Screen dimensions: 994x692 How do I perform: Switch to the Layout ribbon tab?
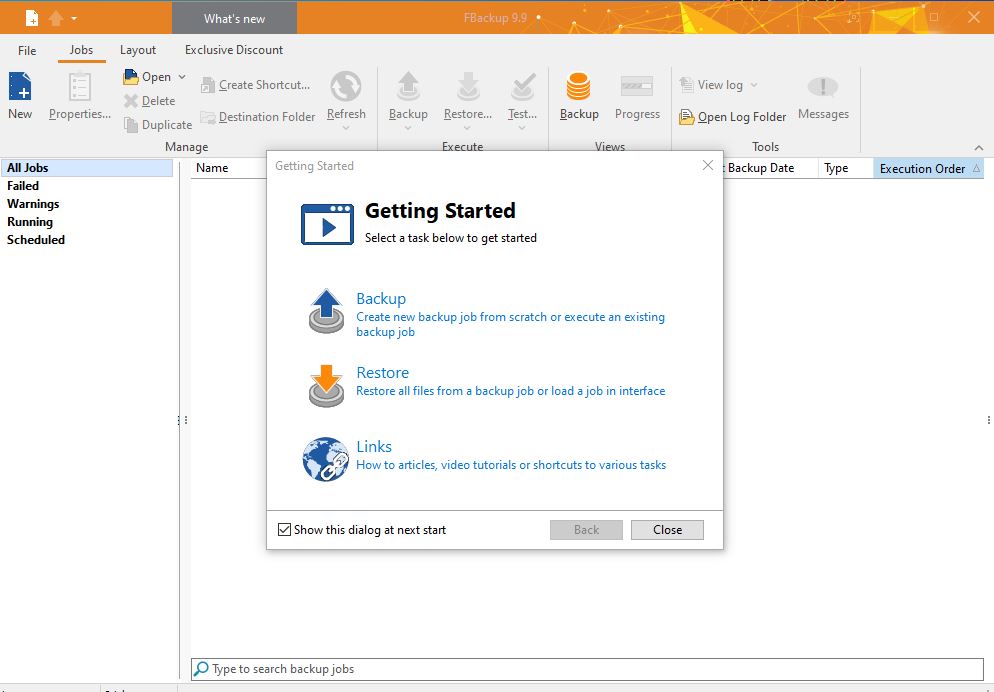(138, 50)
